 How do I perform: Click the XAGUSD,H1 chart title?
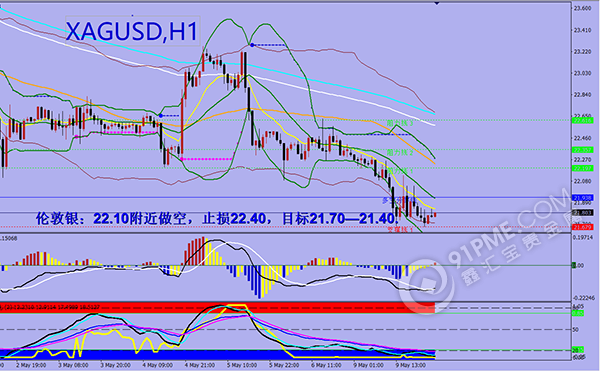pyautogui.click(x=132, y=31)
